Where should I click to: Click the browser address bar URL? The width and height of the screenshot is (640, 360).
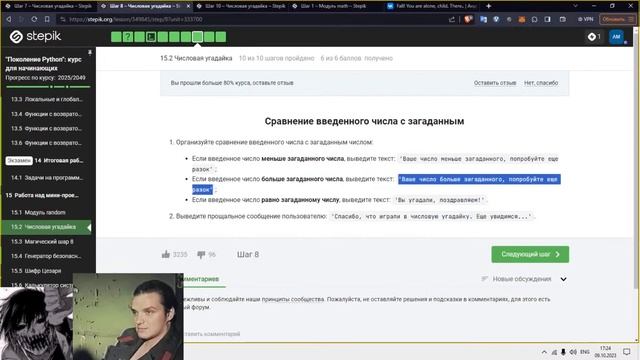pyautogui.click(x=136, y=19)
